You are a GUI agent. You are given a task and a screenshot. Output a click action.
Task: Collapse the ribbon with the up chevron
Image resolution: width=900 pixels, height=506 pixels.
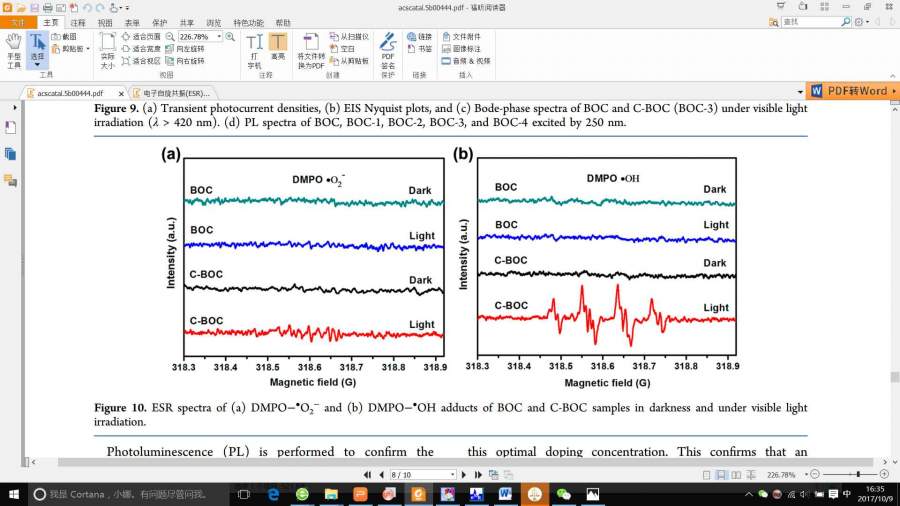[x=893, y=76]
